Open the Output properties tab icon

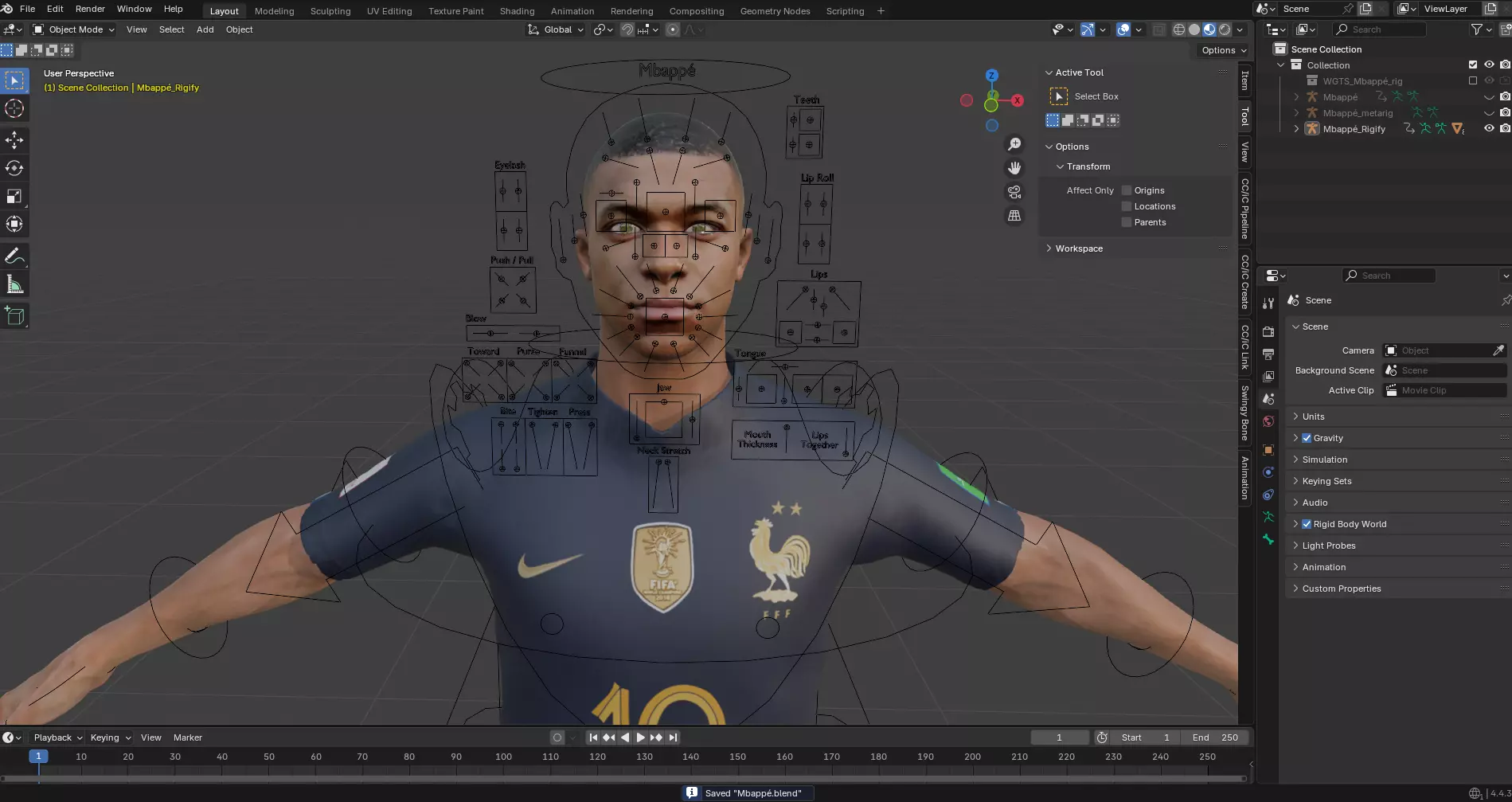coord(1268,354)
